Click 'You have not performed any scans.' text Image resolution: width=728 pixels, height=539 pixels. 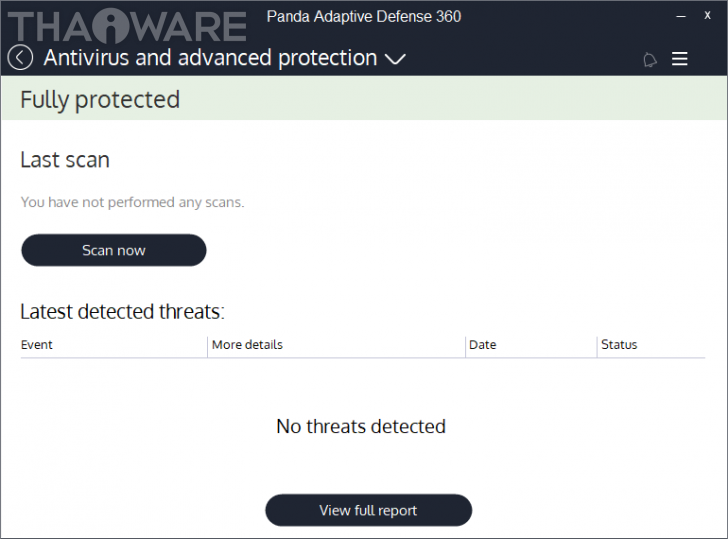132,202
